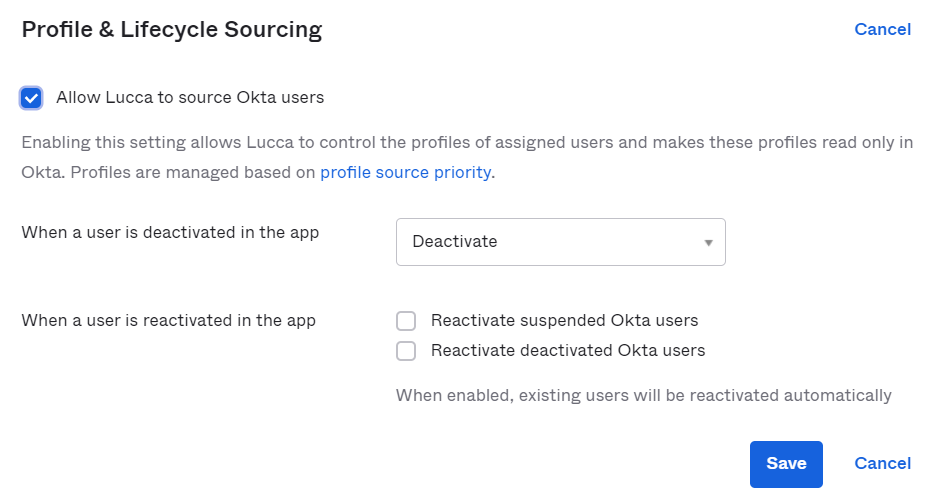The width and height of the screenshot is (929, 500).
Task: Save the sourcing settings
Action: 786,464
